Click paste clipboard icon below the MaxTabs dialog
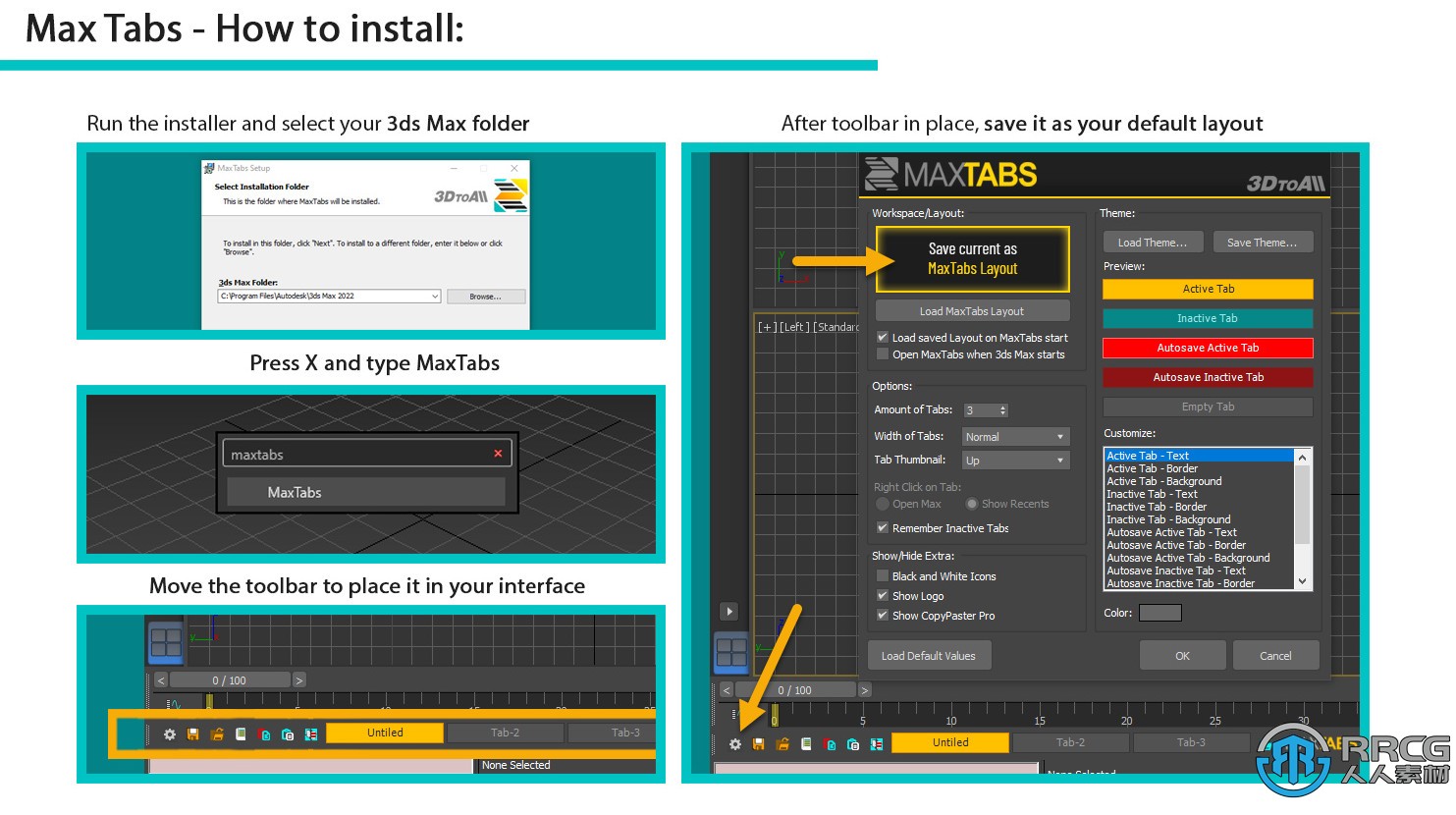Viewport: 1456px width, 815px height. (x=853, y=744)
